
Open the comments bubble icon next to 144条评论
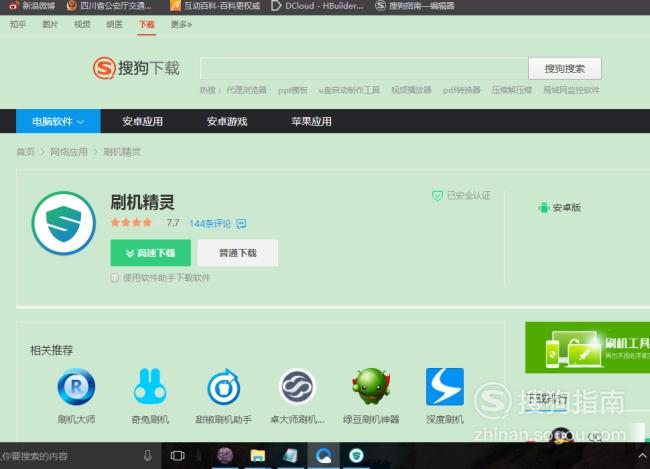click(x=241, y=224)
